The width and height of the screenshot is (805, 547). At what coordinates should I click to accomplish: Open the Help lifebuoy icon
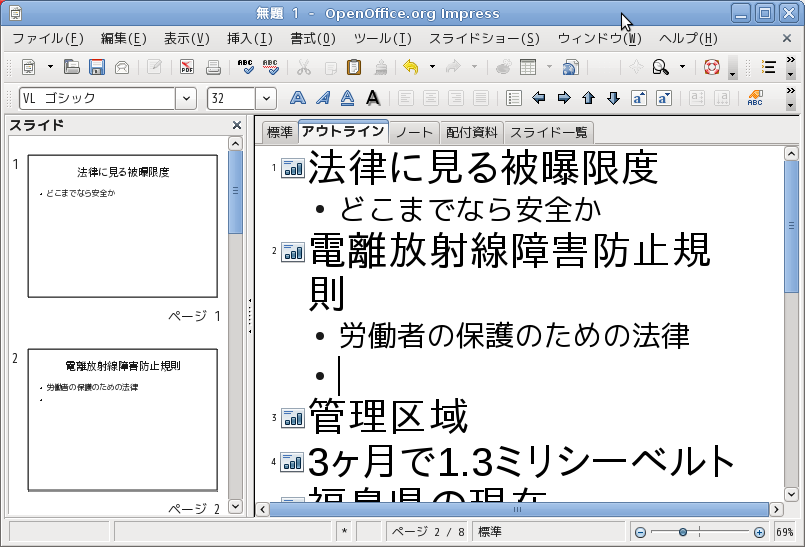(x=711, y=68)
